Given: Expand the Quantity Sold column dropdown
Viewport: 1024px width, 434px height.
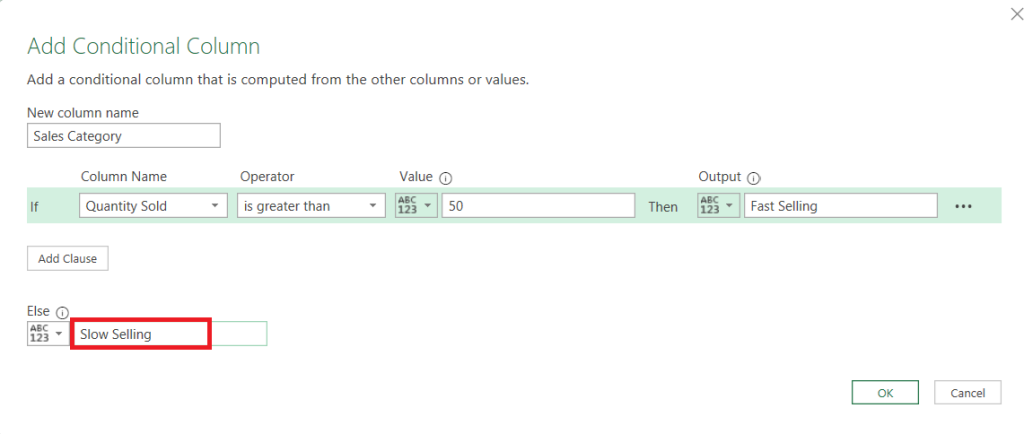Looking at the screenshot, I should tap(216, 206).
